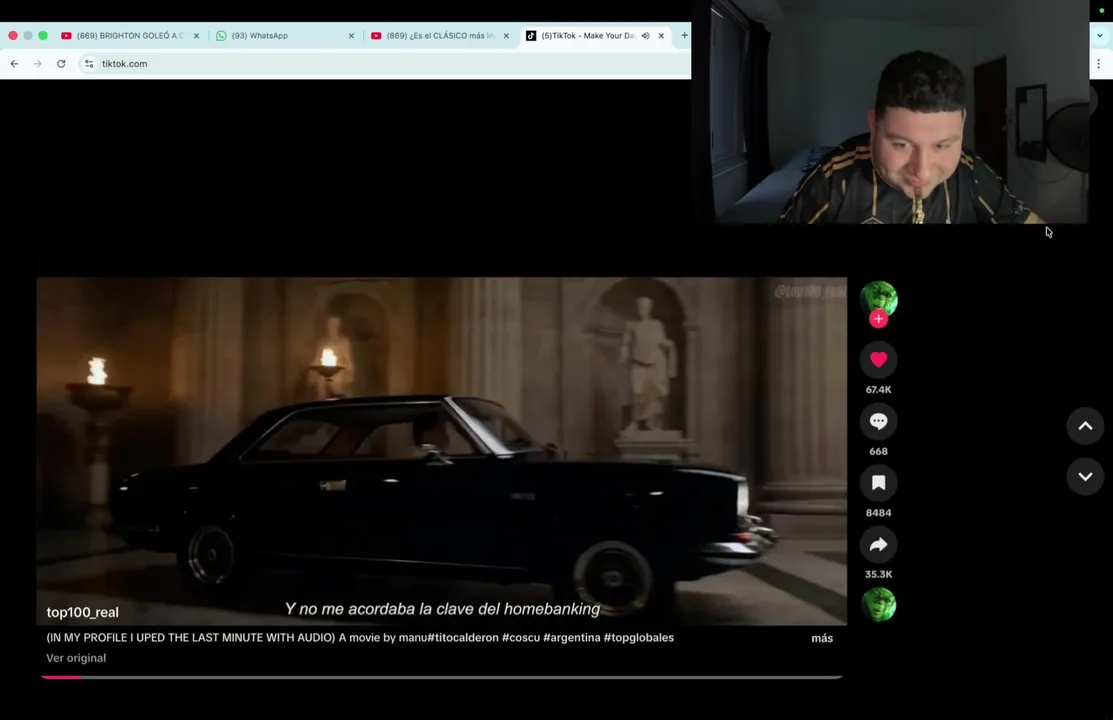Click the 8484 saves count

pyautogui.click(x=878, y=513)
